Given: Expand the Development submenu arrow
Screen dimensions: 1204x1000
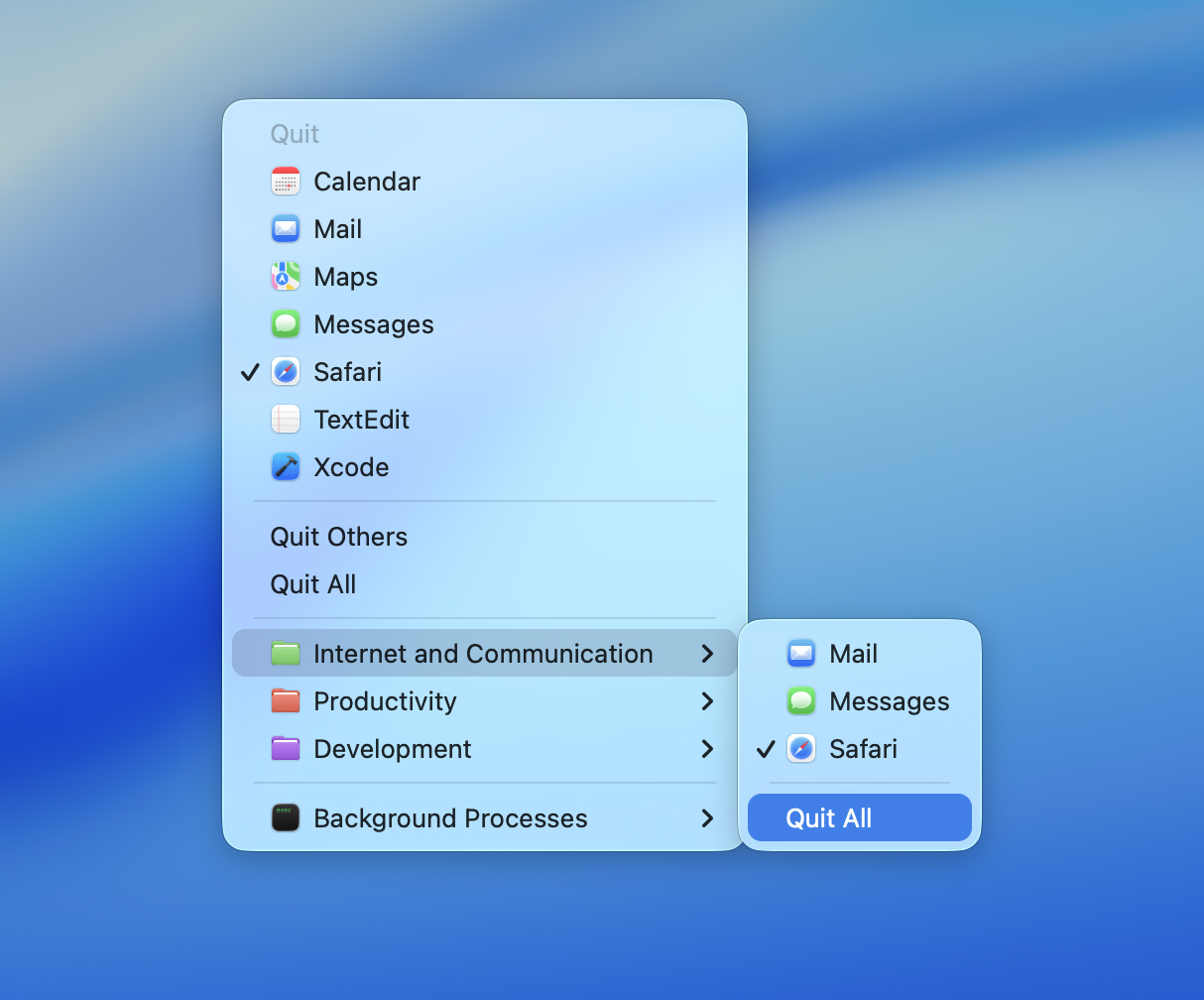Looking at the screenshot, I should tap(707, 749).
